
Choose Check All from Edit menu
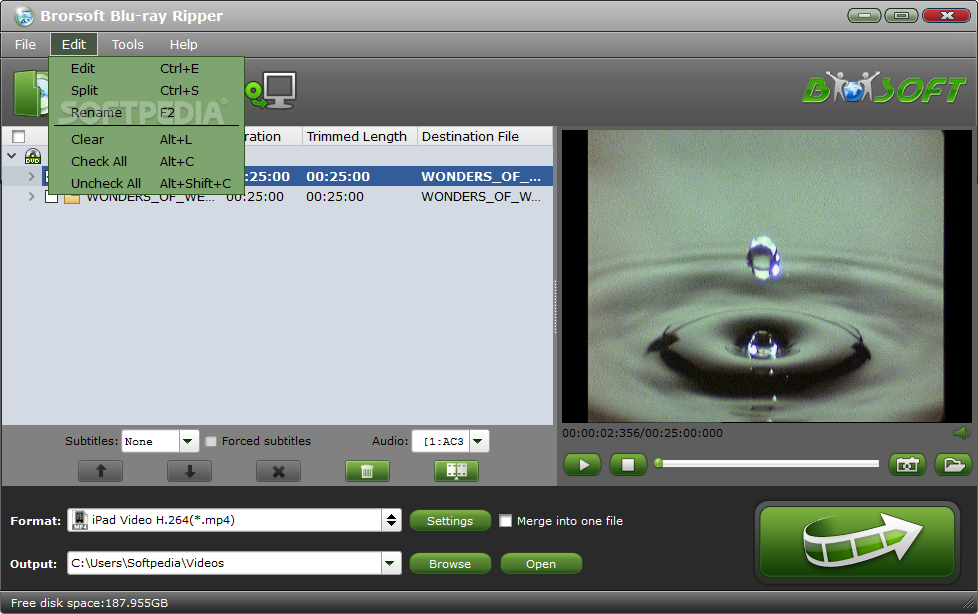[147, 162]
